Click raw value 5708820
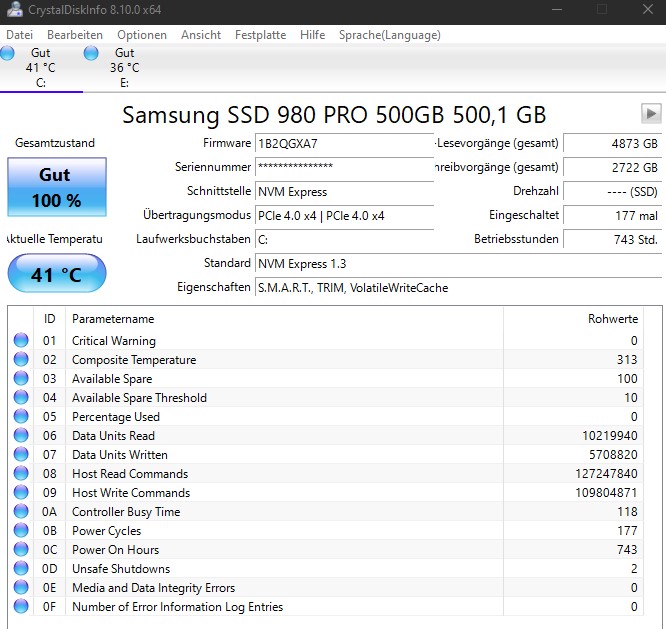 613,455
